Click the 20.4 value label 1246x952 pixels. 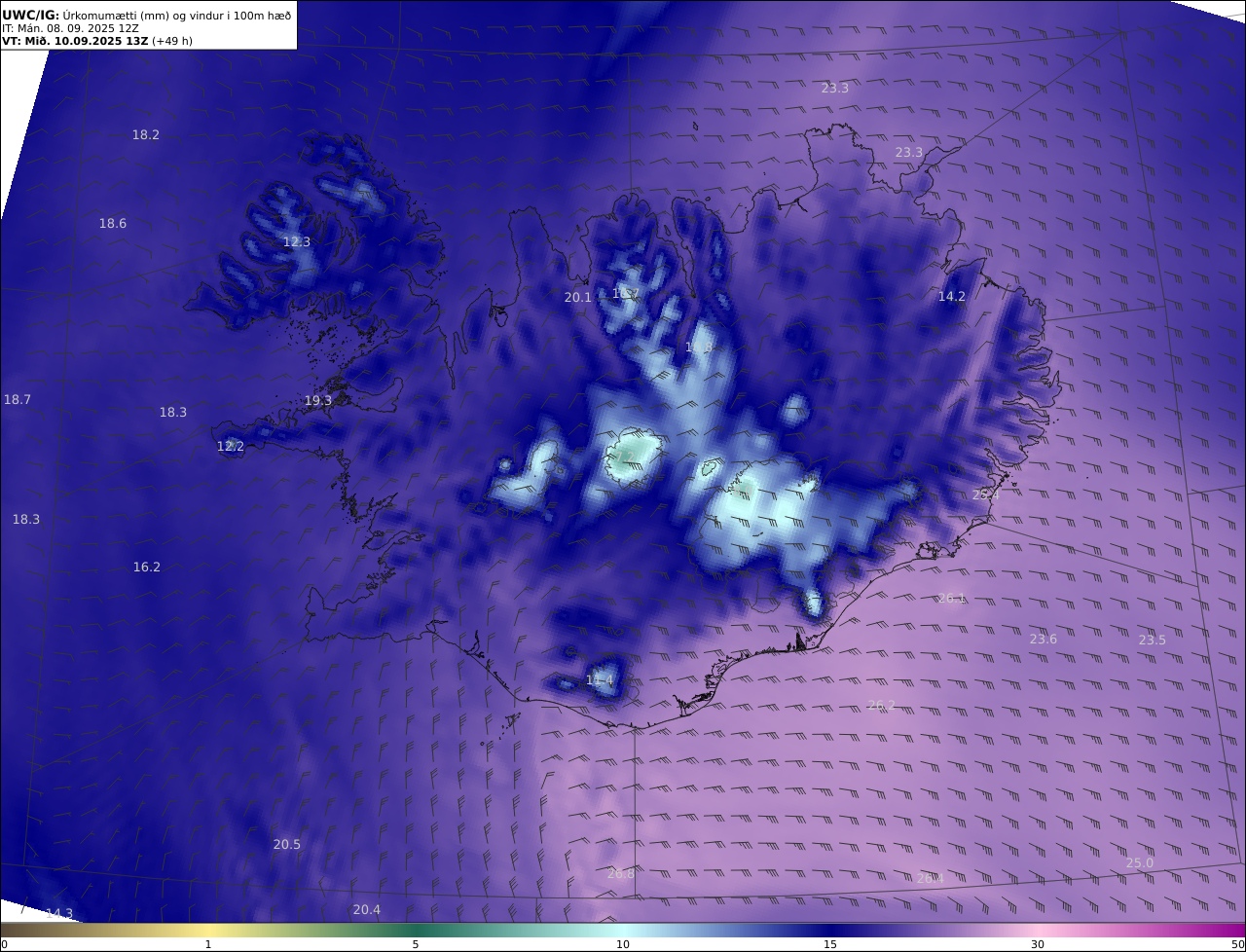(367, 910)
